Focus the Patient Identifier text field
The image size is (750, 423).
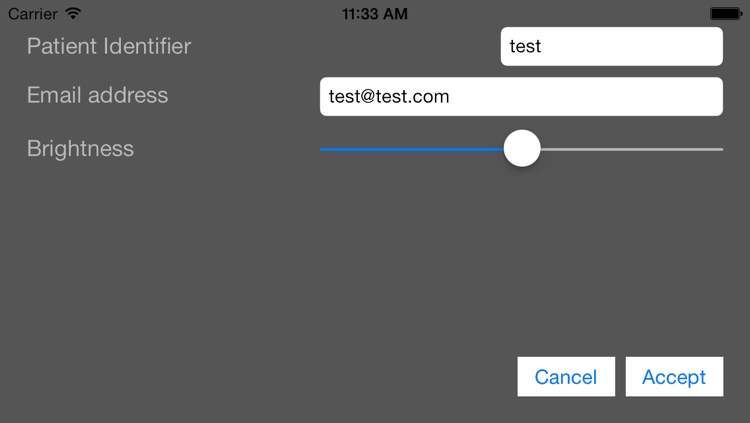(x=611, y=47)
